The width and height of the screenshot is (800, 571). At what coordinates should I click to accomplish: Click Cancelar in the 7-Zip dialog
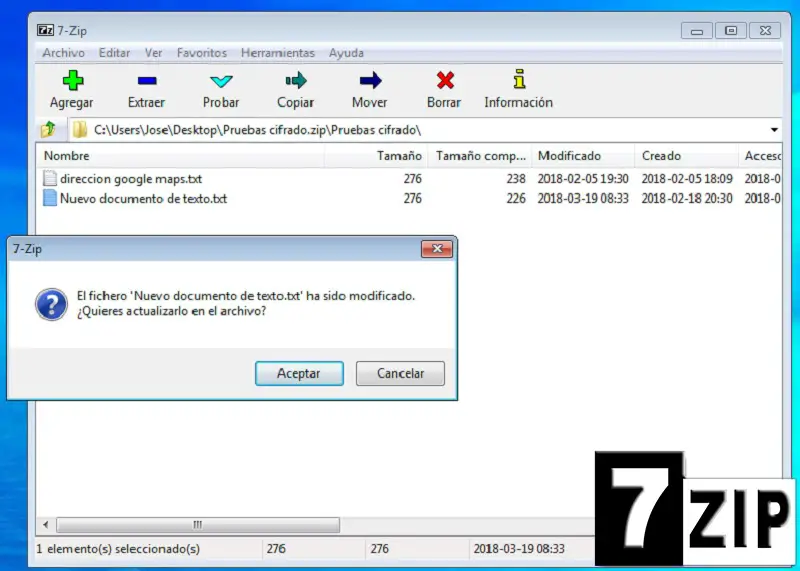pyautogui.click(x=400, y=374)
